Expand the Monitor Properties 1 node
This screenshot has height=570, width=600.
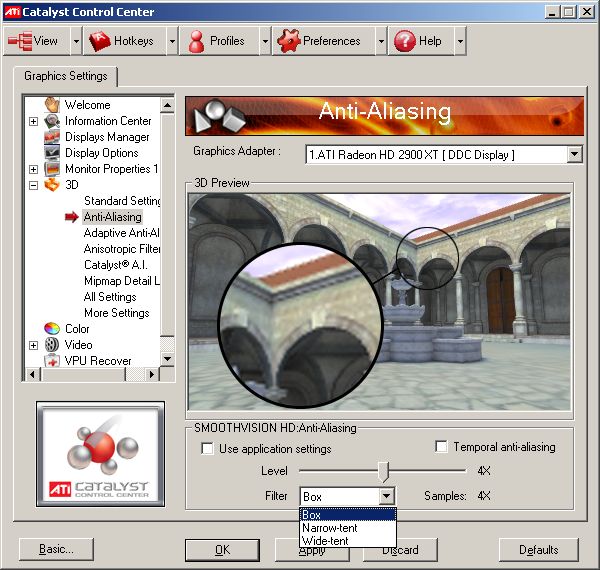click(x=34, y=169)
